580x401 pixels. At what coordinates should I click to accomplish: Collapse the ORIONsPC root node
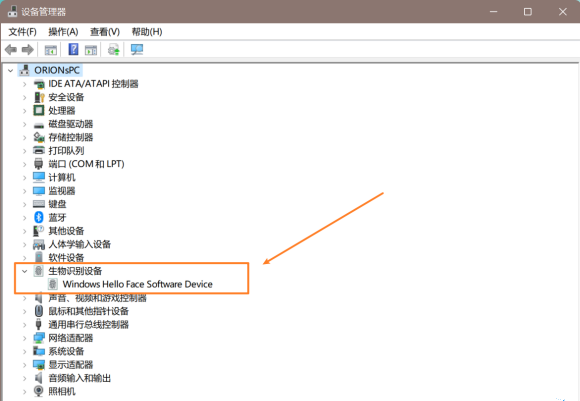(10, 70)
